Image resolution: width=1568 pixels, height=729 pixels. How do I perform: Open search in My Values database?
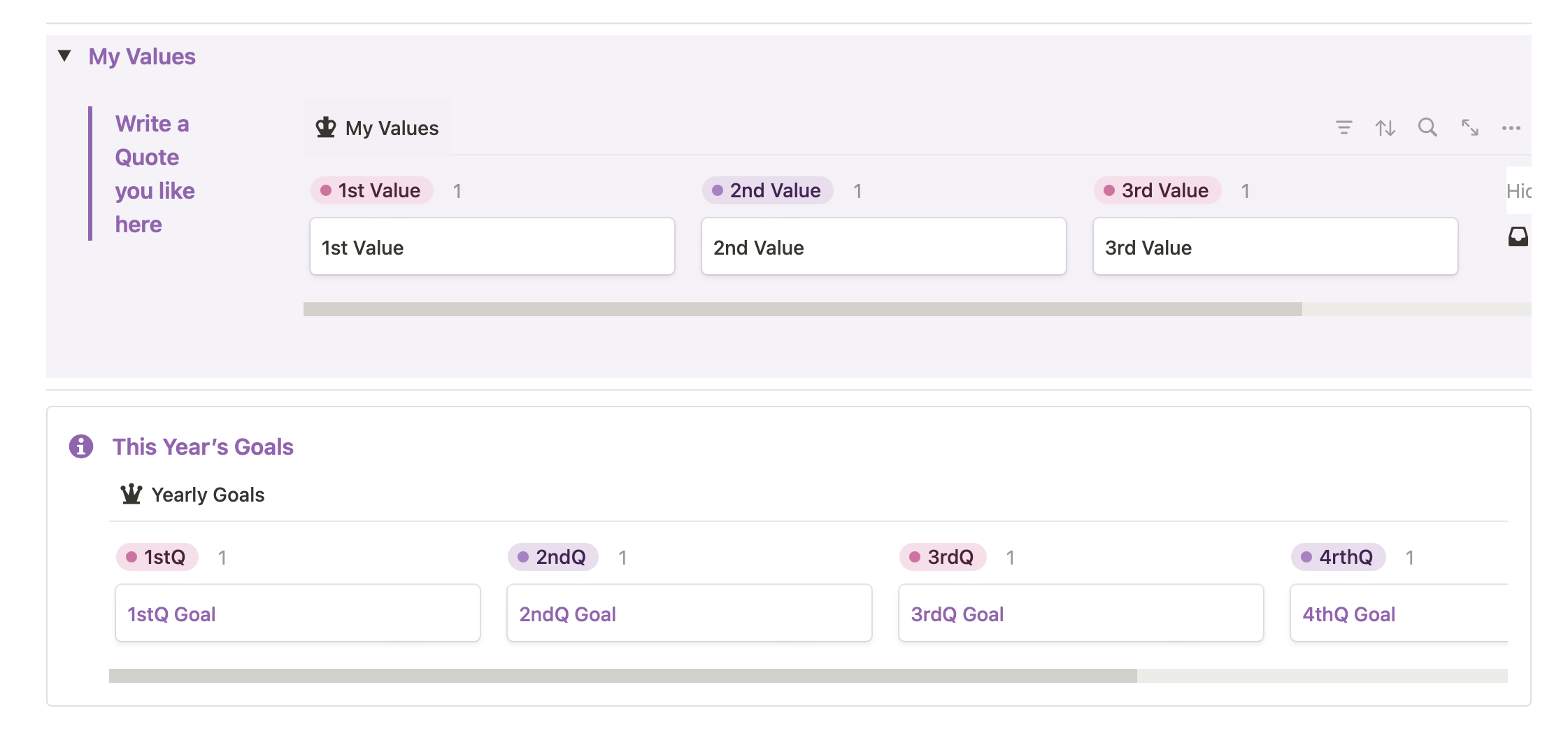pyautogui.click(x=1427, y=127)
